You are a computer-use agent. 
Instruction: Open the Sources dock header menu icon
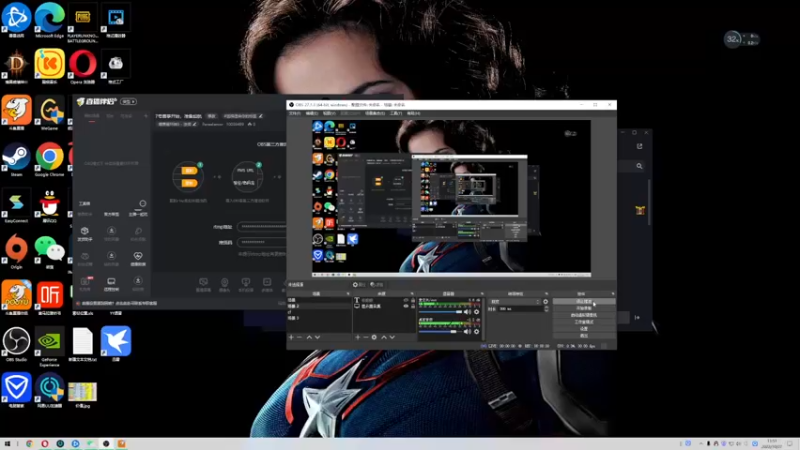412,294
